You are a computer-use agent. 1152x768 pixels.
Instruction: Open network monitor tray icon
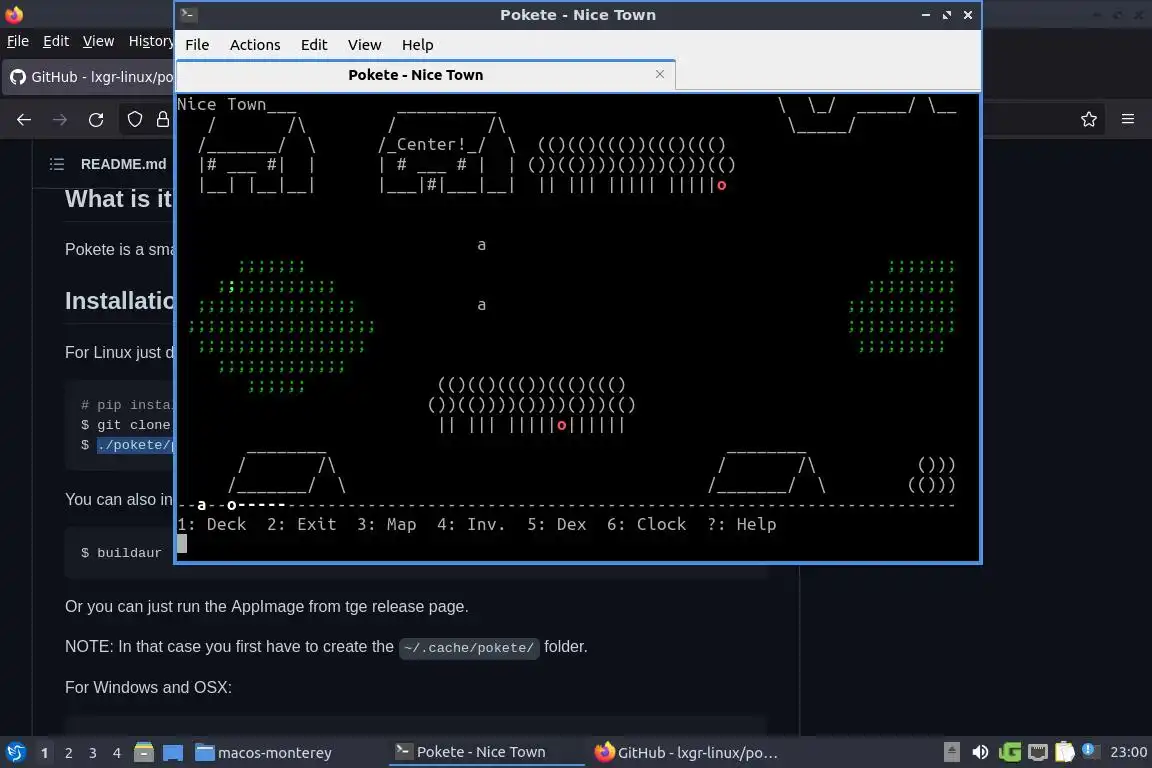pos(1037,752)
